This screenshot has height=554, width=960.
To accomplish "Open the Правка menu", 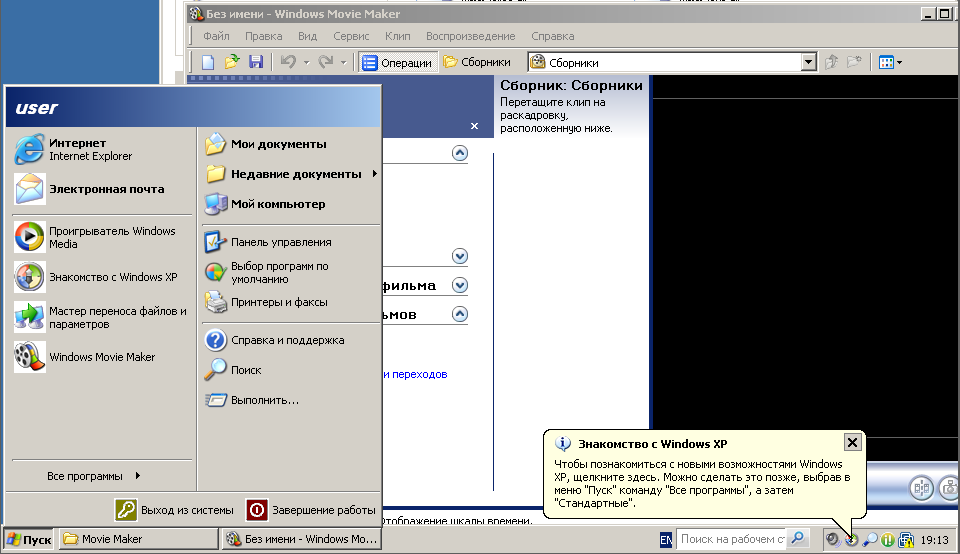I will [x=264, y=36].
